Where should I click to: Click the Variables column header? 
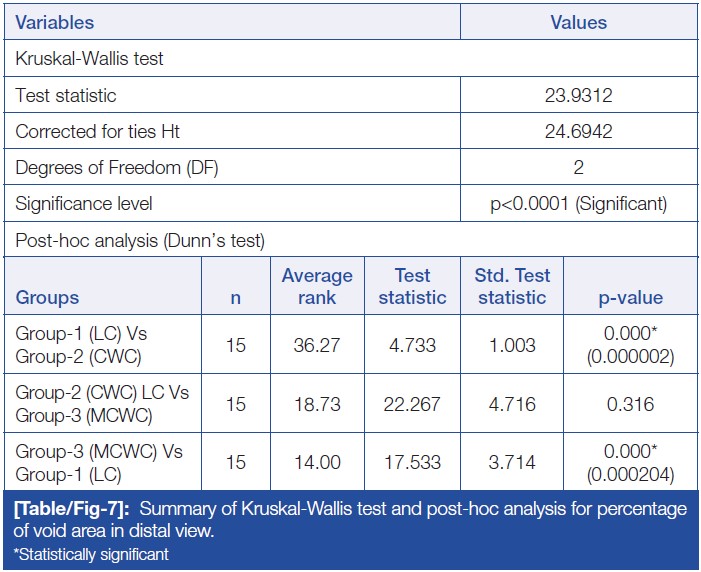coord(55,22)
